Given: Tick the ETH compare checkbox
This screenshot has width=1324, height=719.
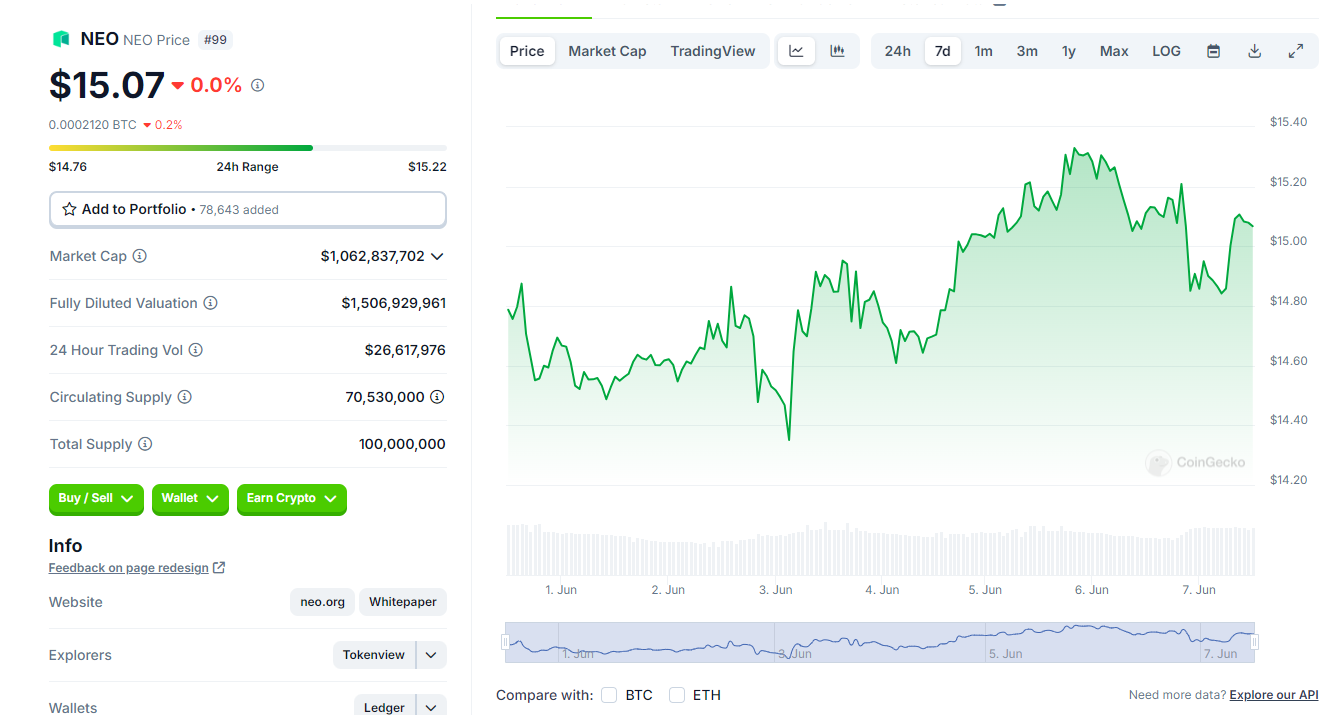Looking at the screenshot, I should pos(677,695).
